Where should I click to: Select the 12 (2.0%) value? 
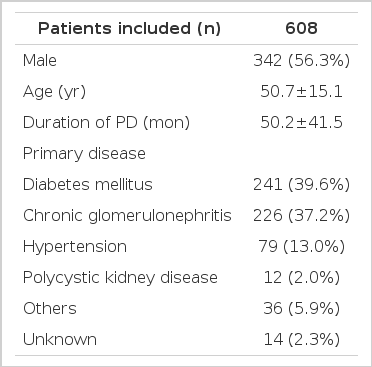301,278
